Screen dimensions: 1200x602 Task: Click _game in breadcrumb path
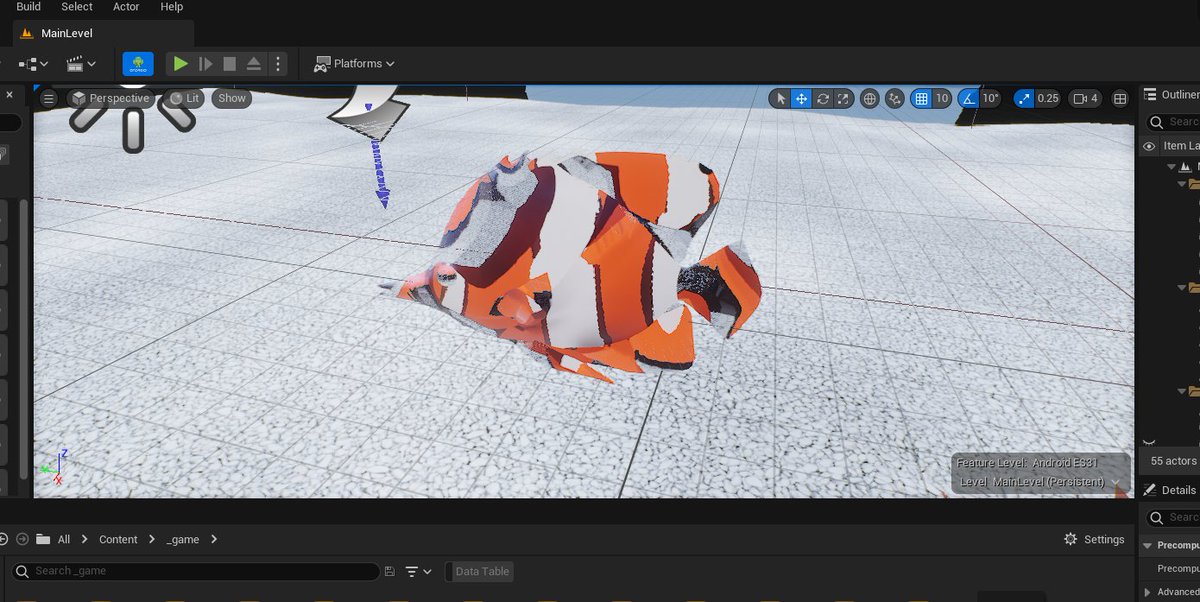(183, 539)
